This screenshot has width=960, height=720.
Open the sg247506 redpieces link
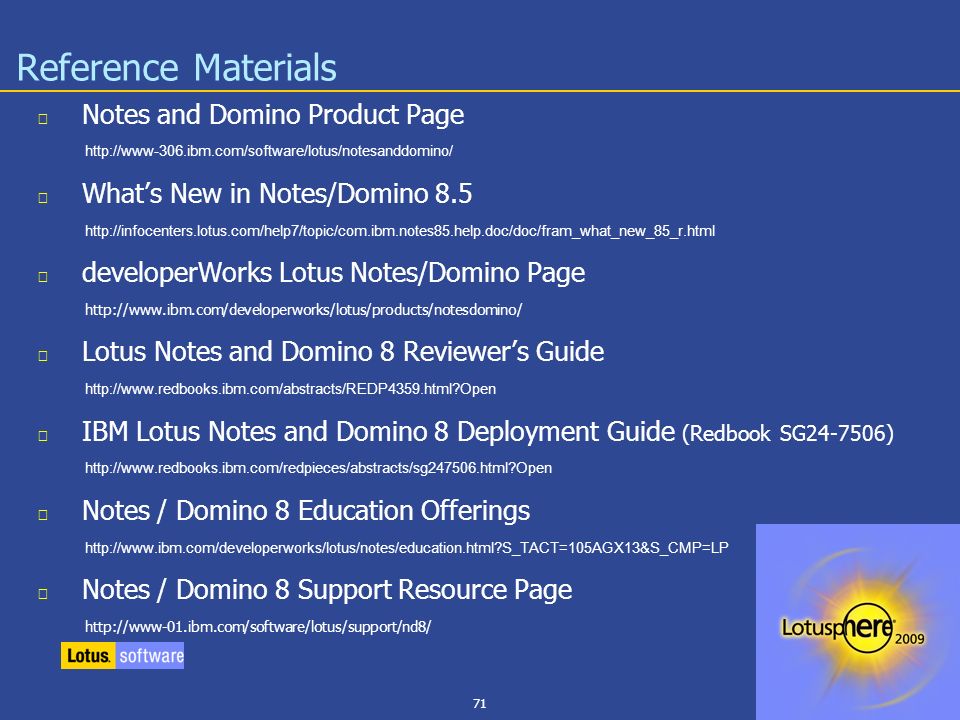pos(318,468)
